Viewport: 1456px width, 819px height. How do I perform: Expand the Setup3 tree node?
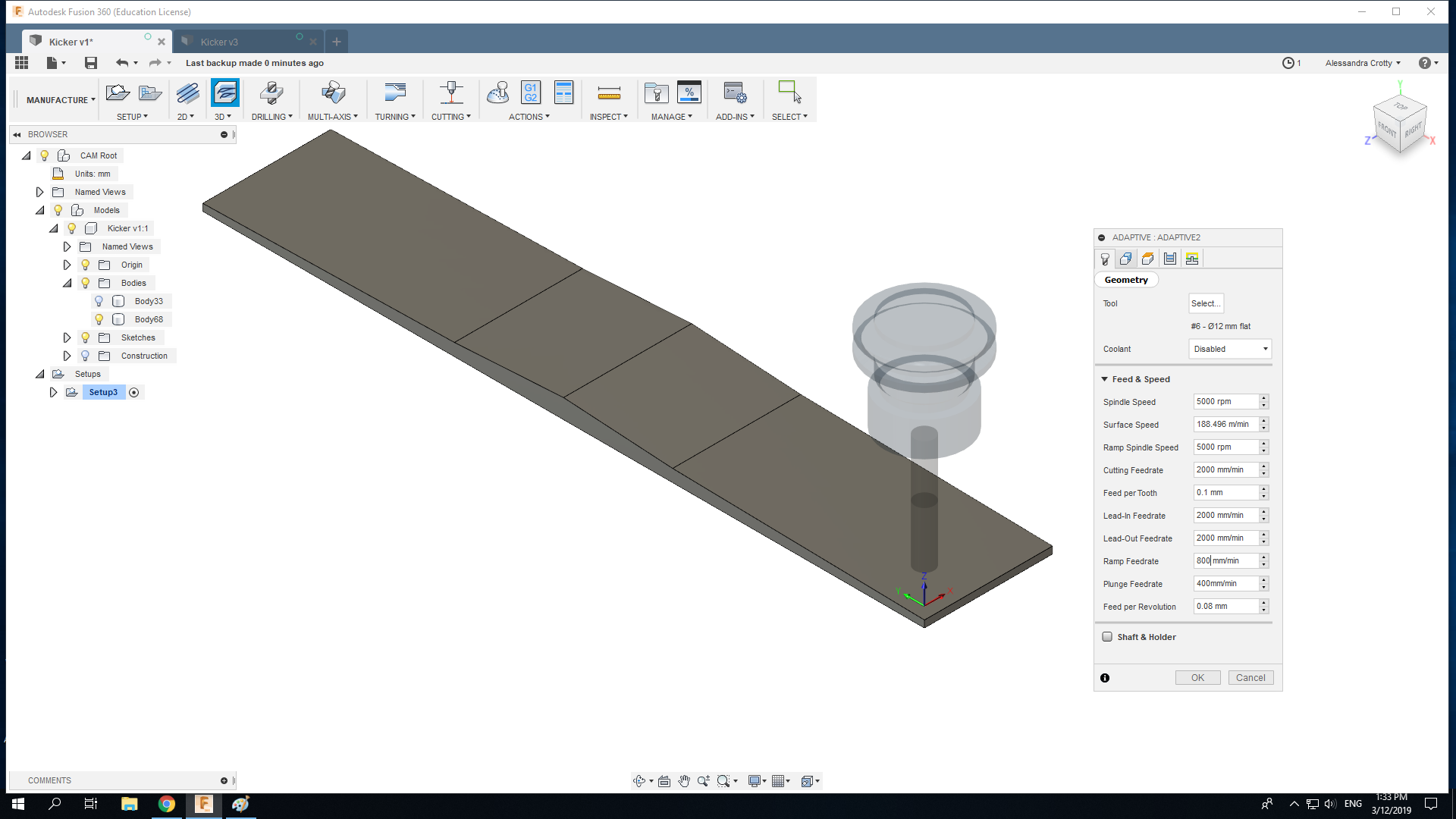tap(53, 392)
